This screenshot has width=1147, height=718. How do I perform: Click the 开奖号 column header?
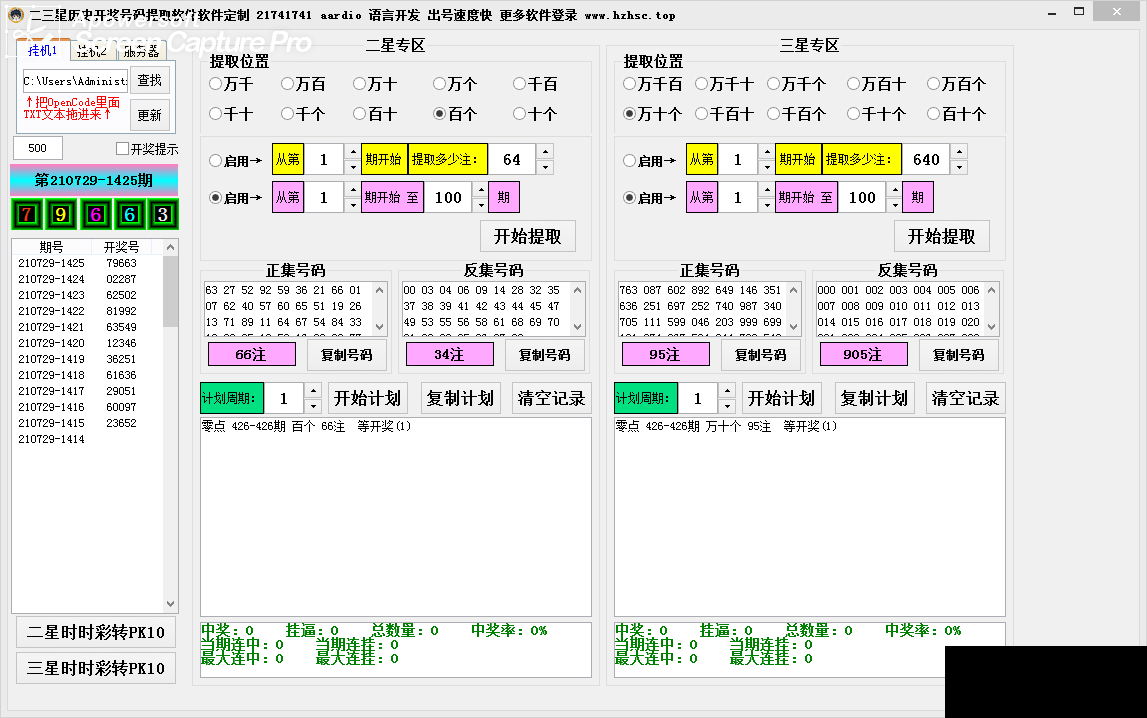point(121,247)
